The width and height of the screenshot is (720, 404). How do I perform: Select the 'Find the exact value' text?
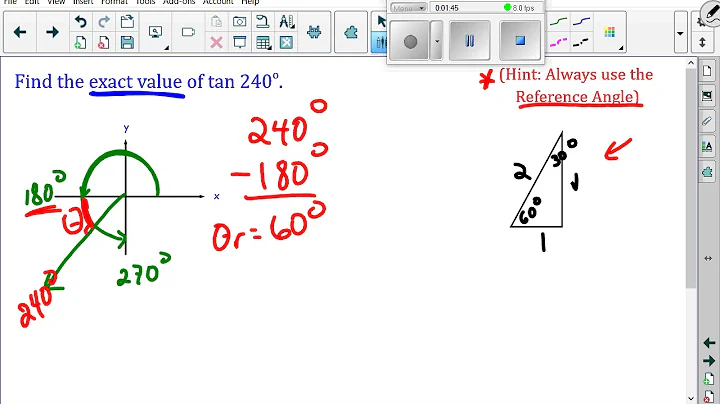(98, 82)
